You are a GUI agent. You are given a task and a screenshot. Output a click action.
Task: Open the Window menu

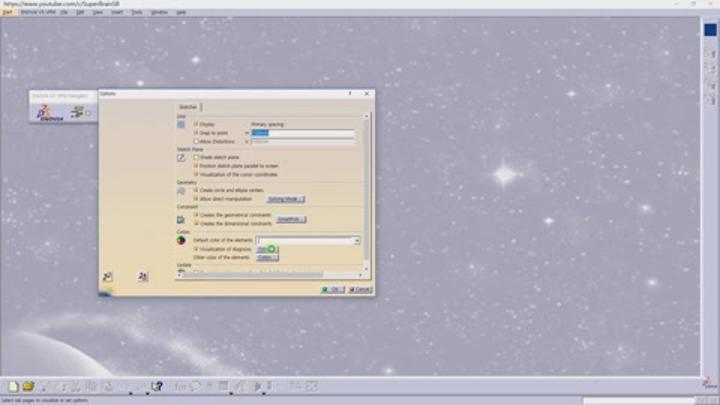159,12
